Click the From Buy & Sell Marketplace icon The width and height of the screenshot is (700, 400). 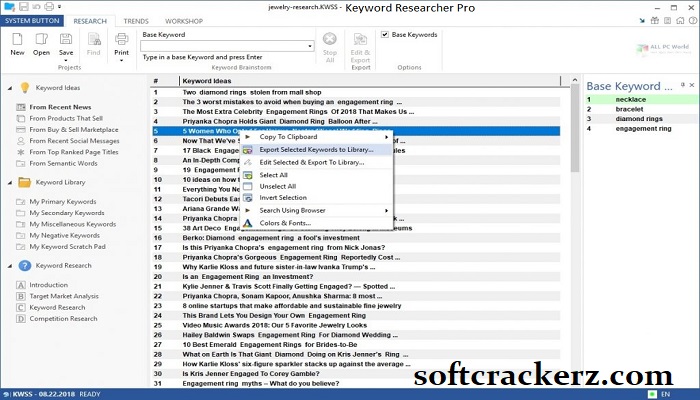coord(21,129)
